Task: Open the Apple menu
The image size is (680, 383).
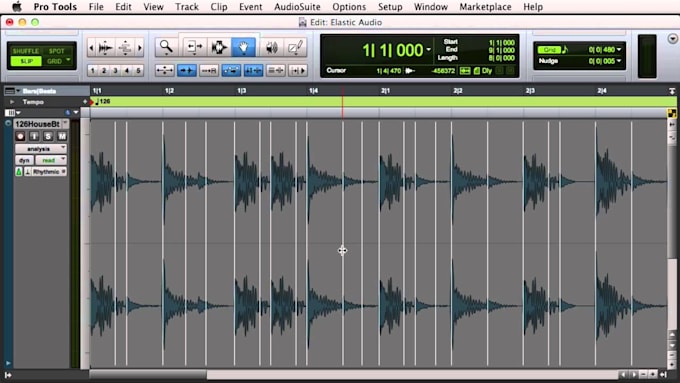Action: click(17, 7)
